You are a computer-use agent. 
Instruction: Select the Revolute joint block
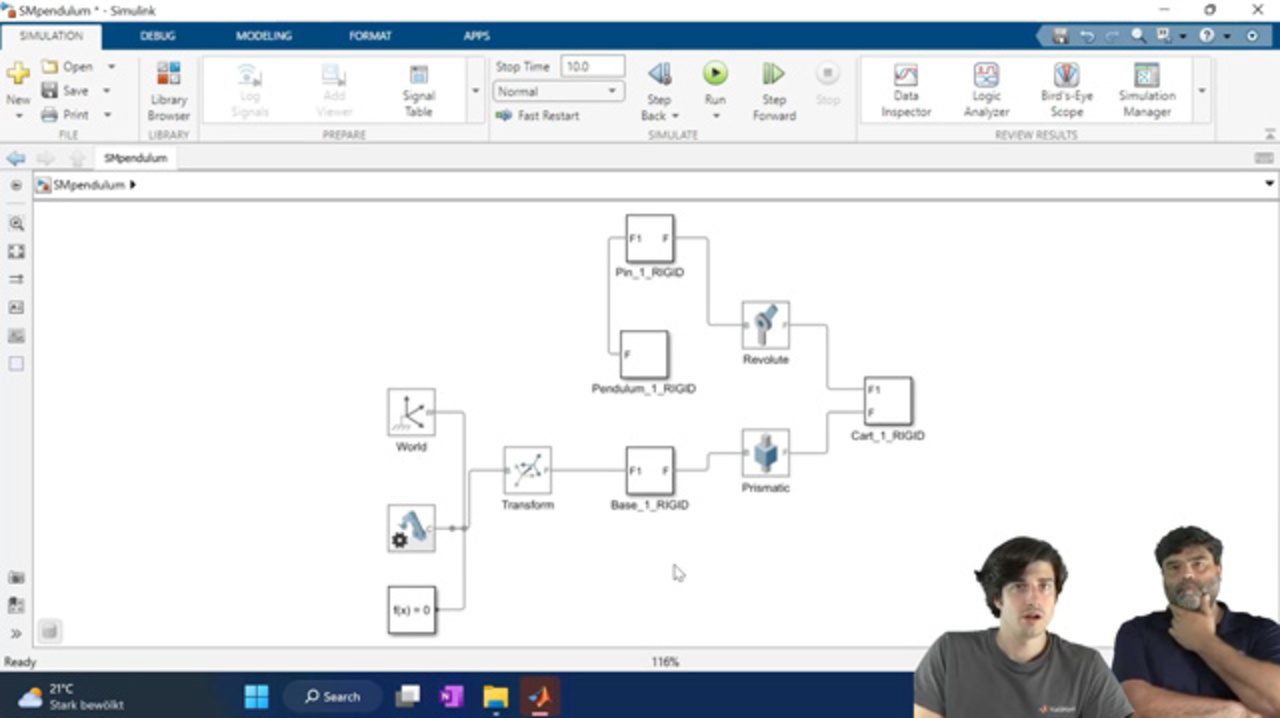tap(765, 325)
